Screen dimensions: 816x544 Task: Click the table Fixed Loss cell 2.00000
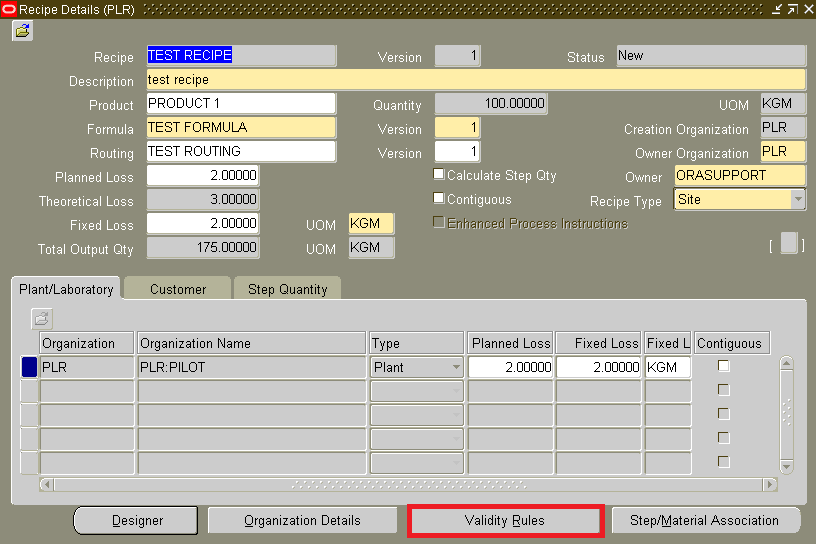[598, 367]
